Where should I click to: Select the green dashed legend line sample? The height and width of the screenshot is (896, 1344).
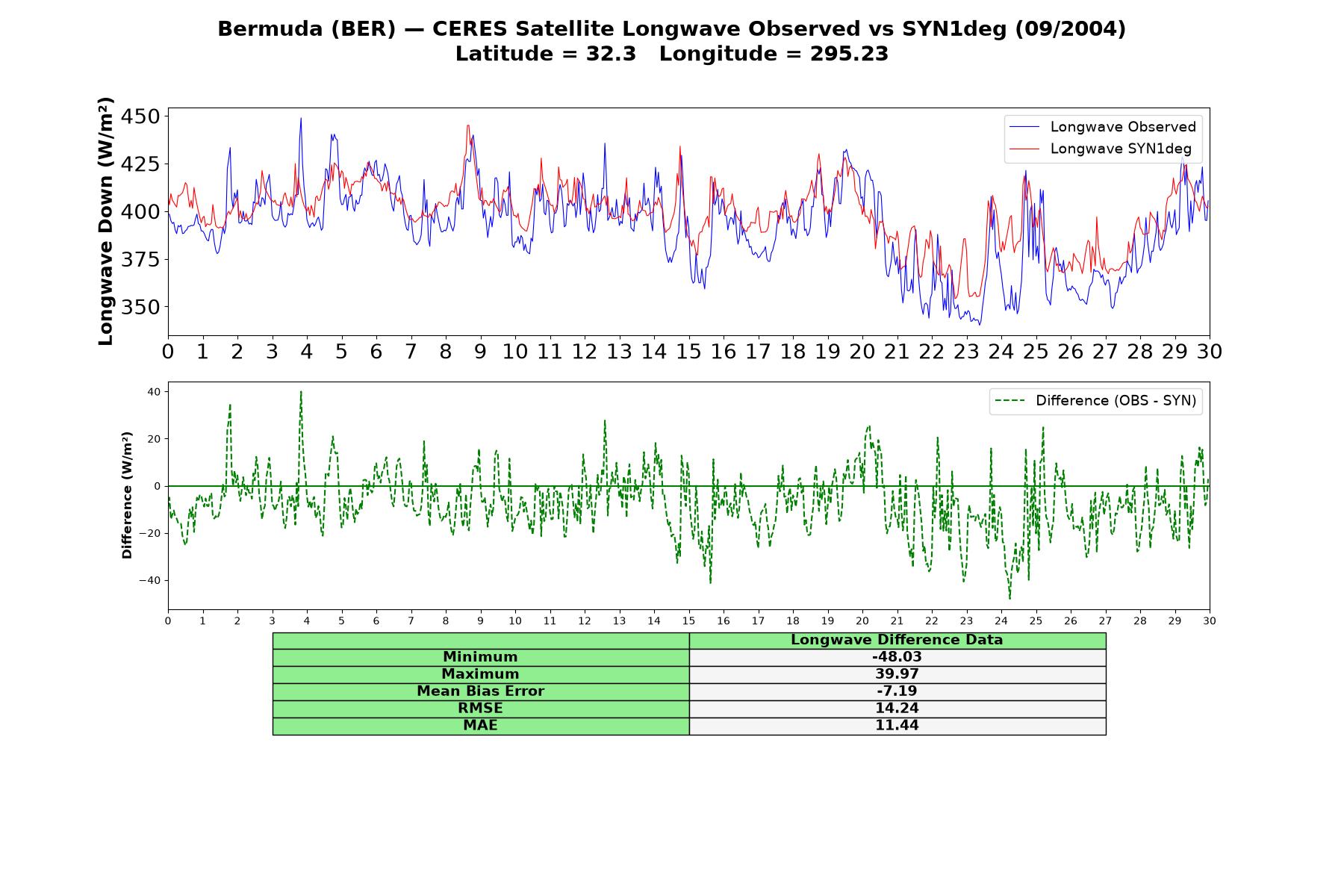[1009, 402]
